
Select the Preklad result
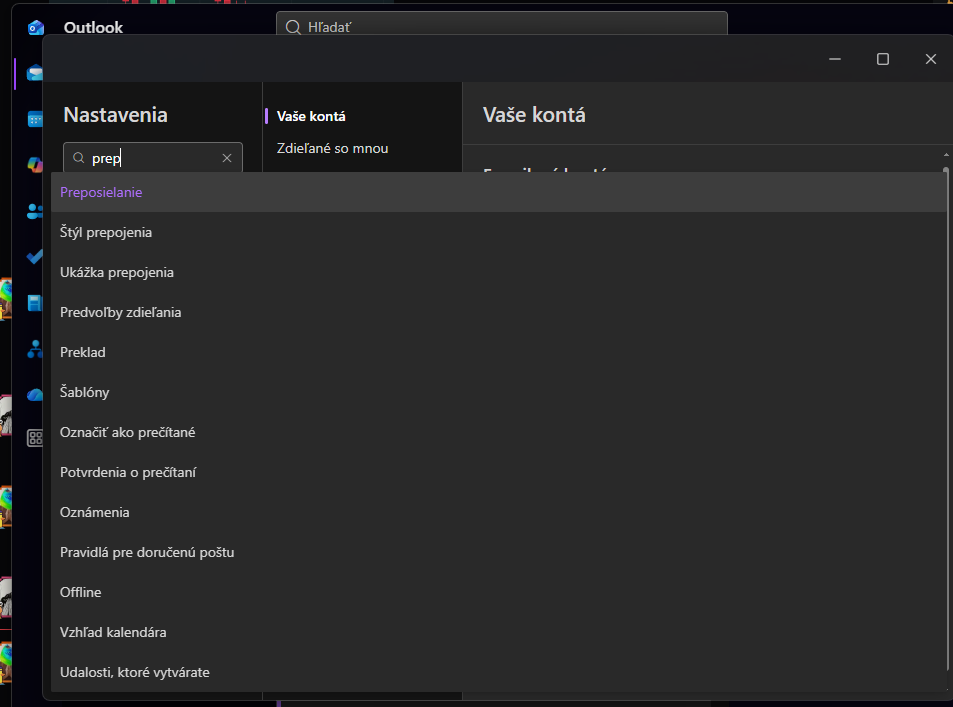tap(83, 352)
